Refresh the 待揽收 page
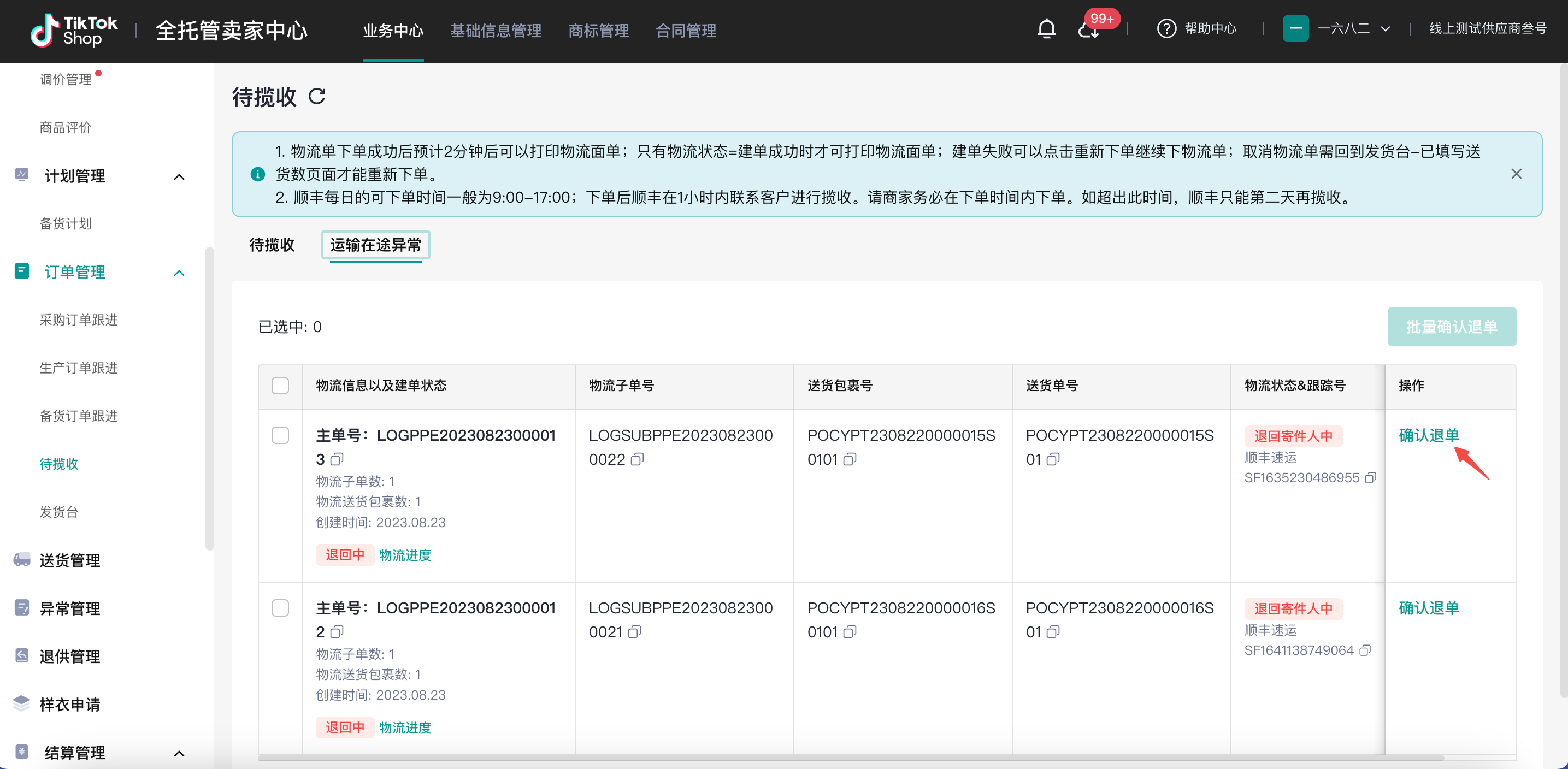 [317, 96]
